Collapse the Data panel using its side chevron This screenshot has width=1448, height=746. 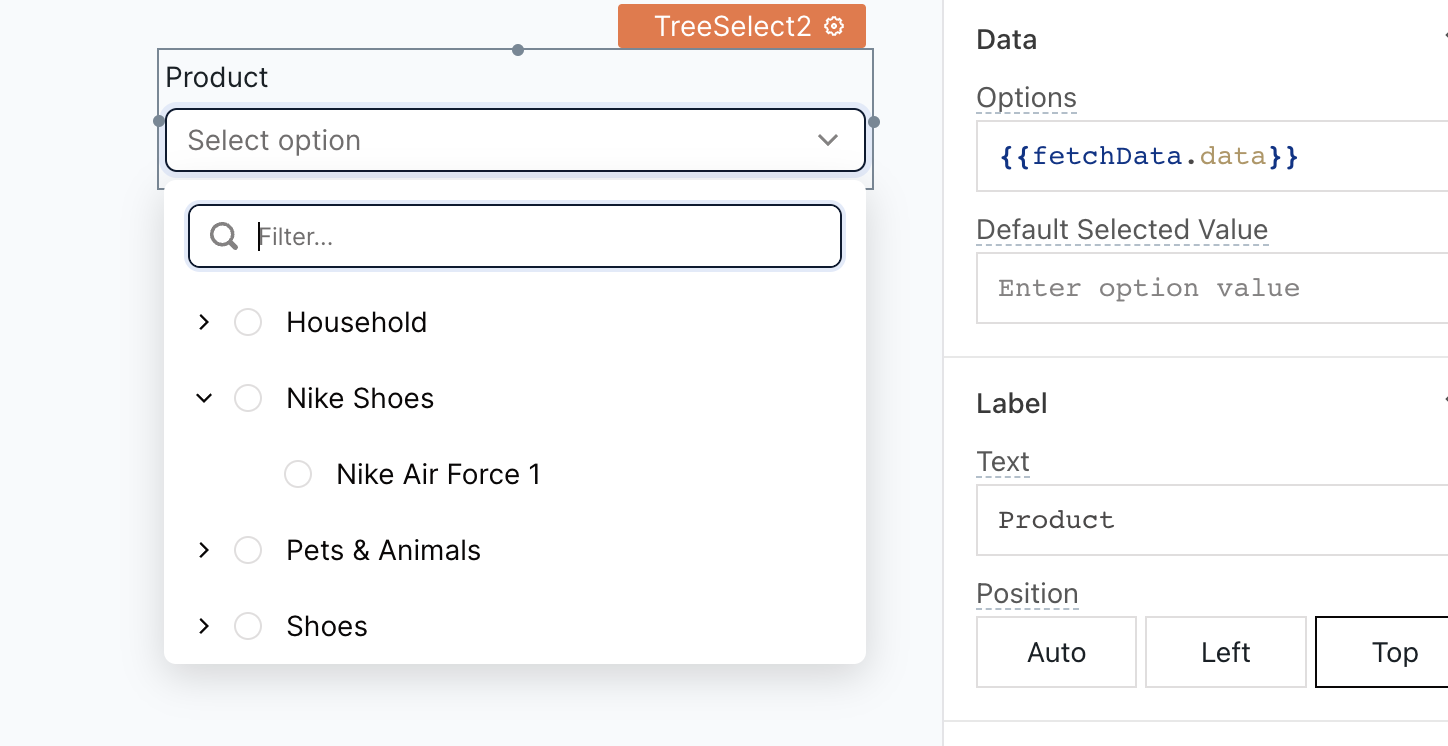[1444, 36]
